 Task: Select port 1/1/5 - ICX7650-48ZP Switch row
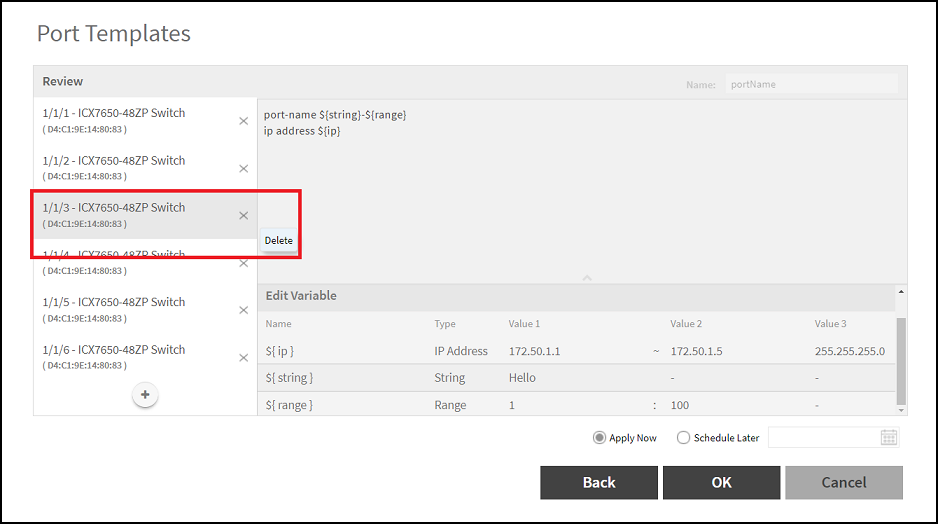coord(145,310)
